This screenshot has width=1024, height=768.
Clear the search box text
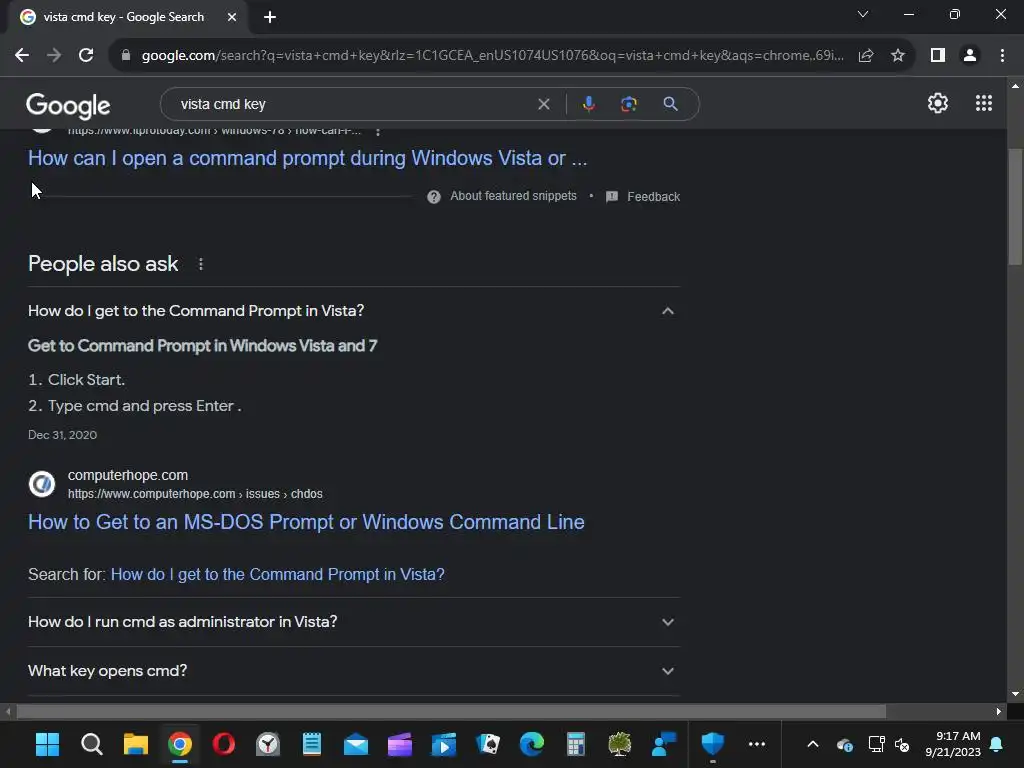click(543, 104)
